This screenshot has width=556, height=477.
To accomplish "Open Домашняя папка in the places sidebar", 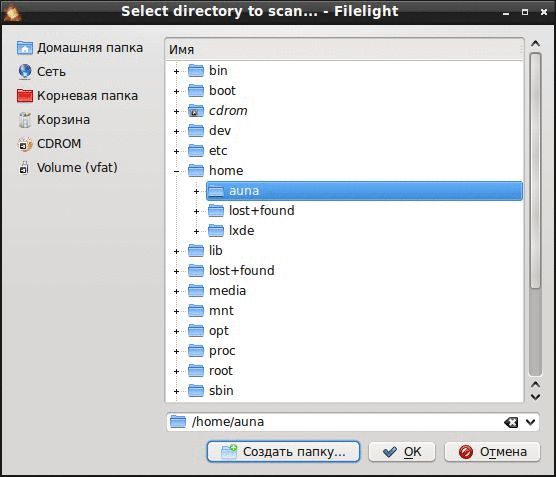I will [80, 48].
